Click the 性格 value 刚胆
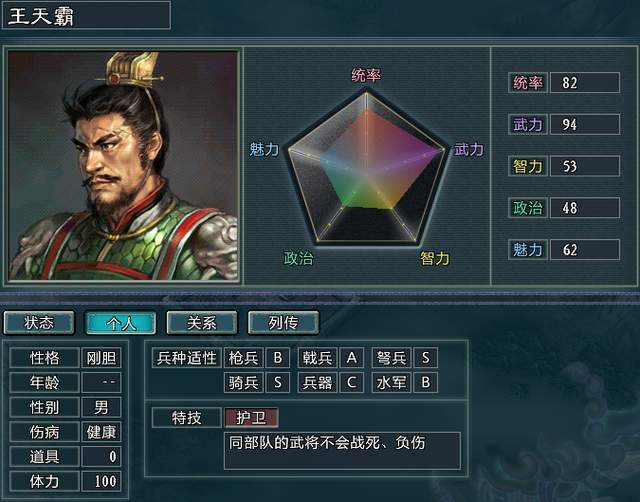Image resolution: width=640 pixels, height=502 pixels. click(101, 358)
